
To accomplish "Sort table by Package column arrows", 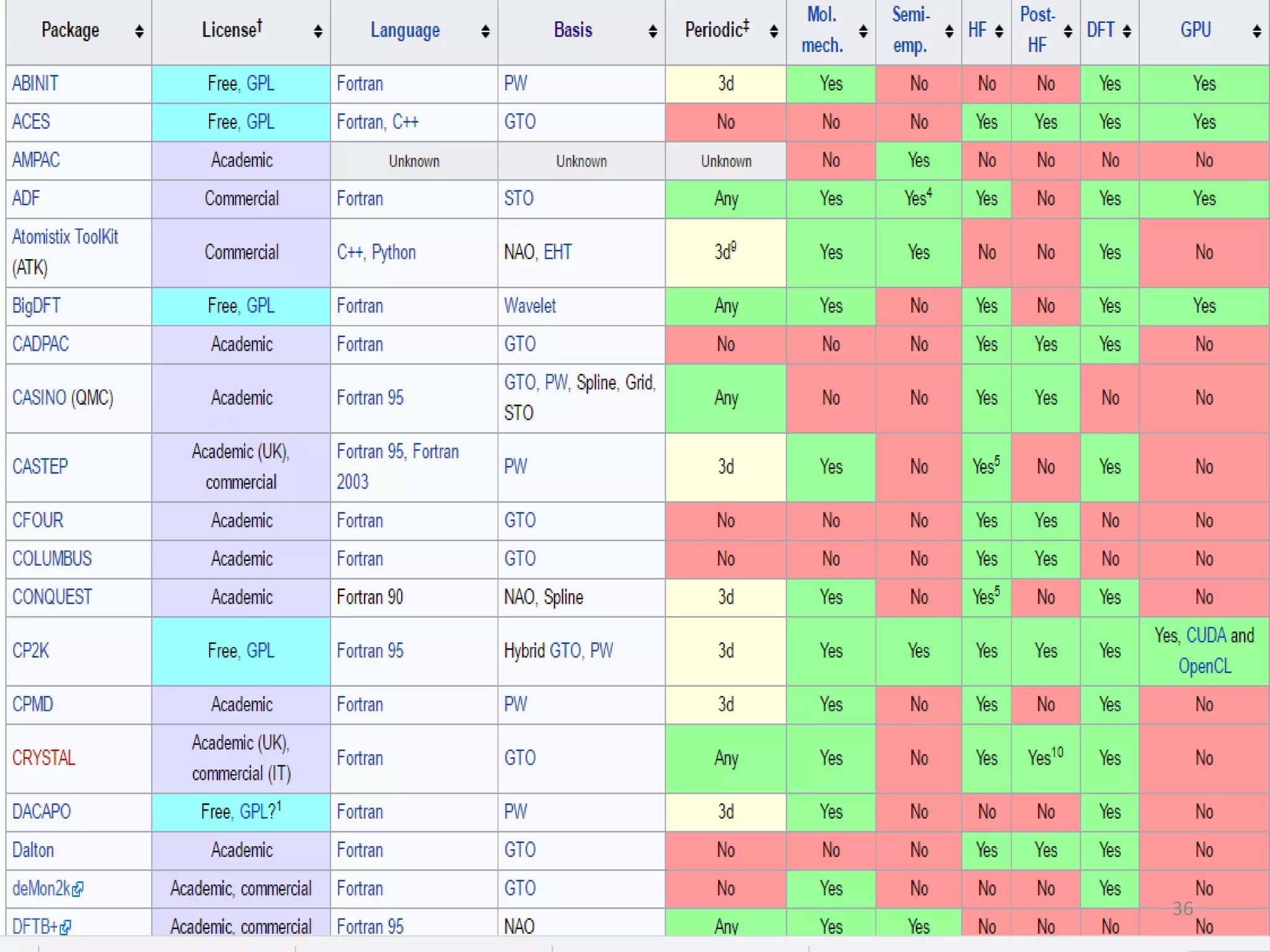I will pyautogui.click(x=139, y=31).
